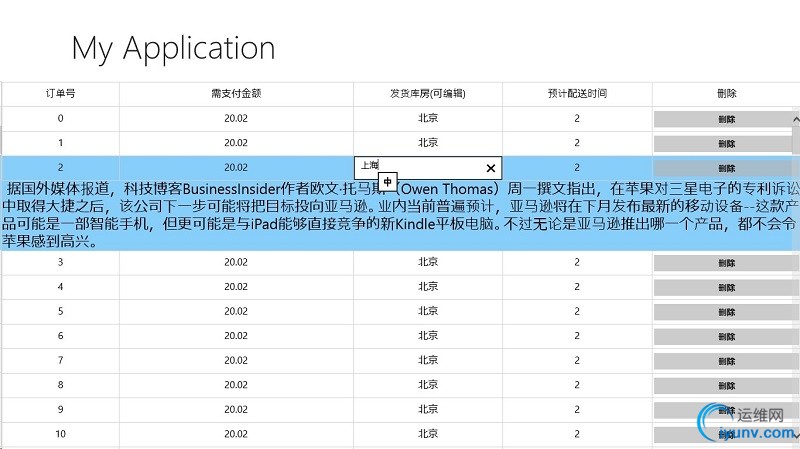Select the 北京 cell in order 9
Screen dimensions: 800x449
(x=428, y=409)
